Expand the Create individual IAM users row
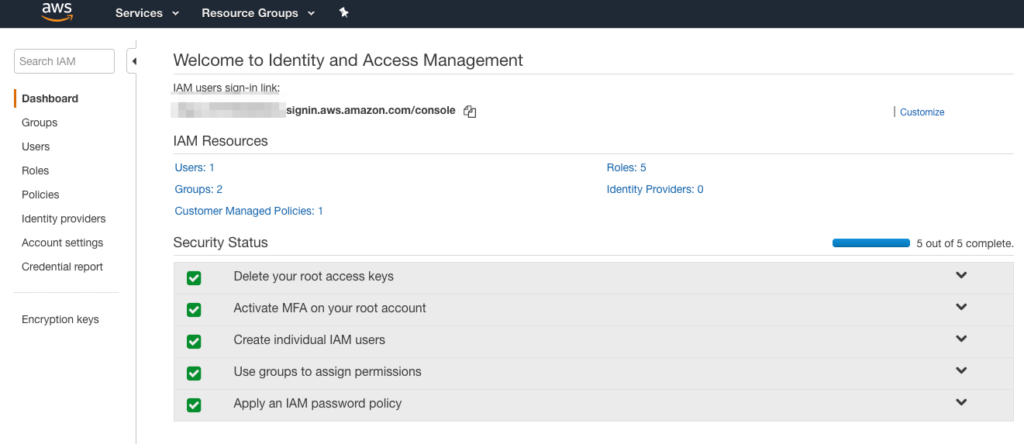The height and width of the screenshot is (444, 1024). [961, 338]
